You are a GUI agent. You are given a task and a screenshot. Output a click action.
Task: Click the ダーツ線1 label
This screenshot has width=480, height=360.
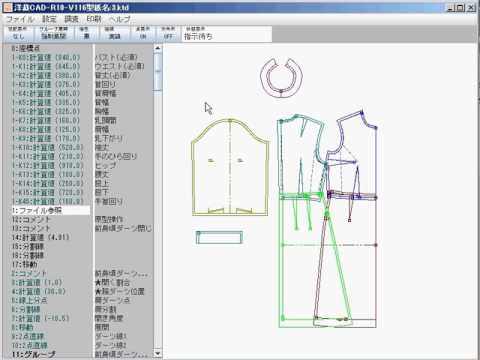tap(111, 337)
